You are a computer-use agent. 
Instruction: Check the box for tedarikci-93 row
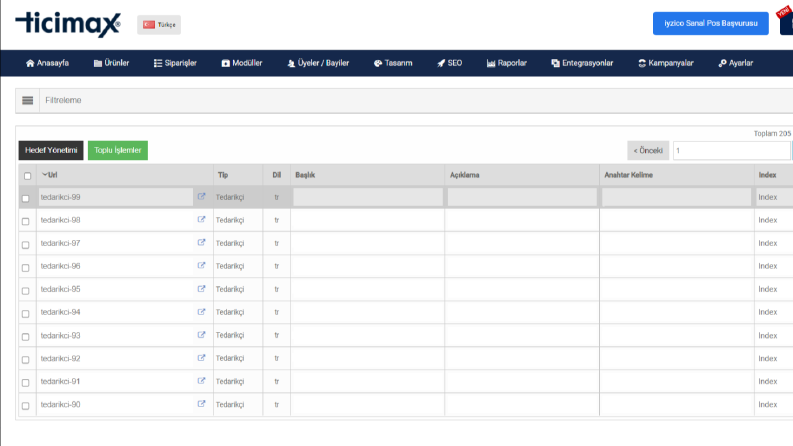click(x=26, y=336)
